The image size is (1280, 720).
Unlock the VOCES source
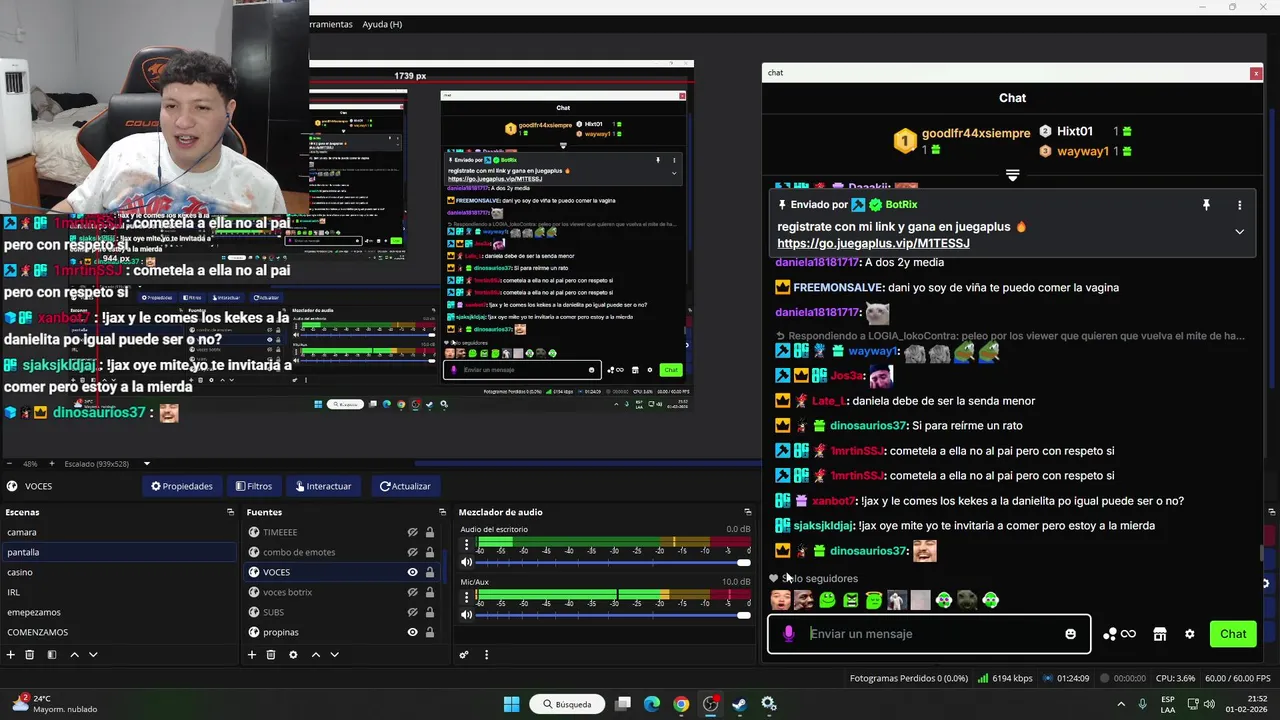(430, 572)
